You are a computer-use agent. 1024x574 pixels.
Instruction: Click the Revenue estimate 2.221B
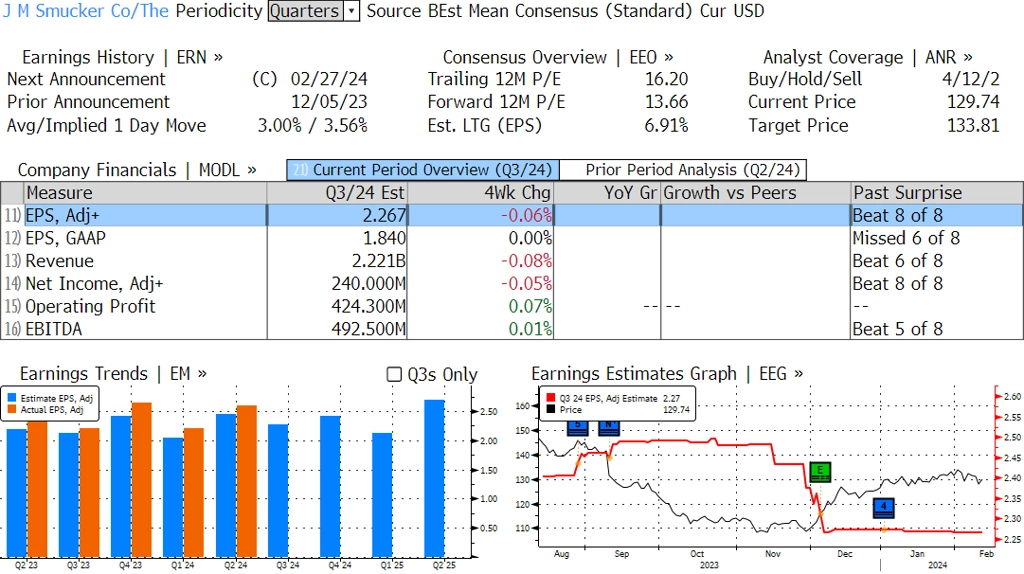coord(379,261)
